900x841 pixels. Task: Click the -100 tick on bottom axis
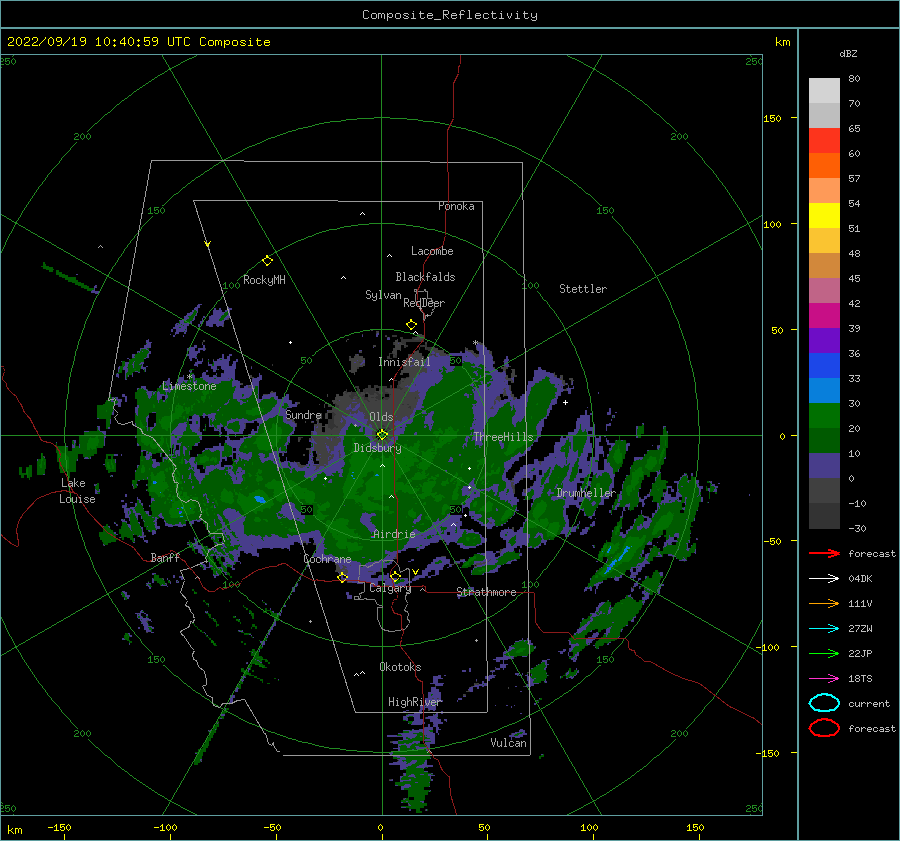coord(165,827)
